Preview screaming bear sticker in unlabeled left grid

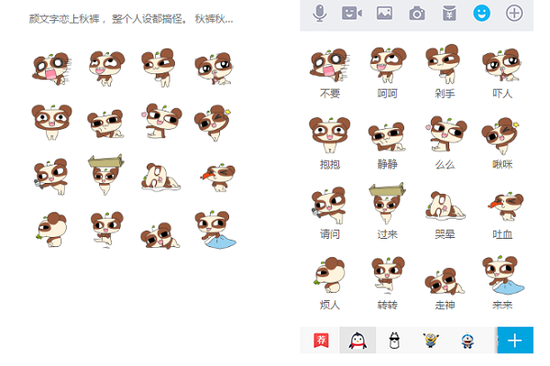tap(52, 69)
